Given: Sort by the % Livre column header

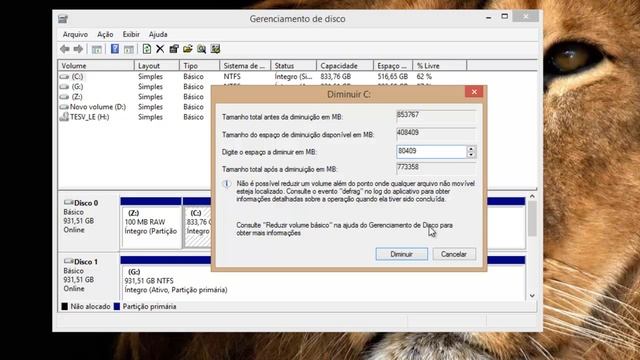Looking at the screenshot, I should coord(440,66).
